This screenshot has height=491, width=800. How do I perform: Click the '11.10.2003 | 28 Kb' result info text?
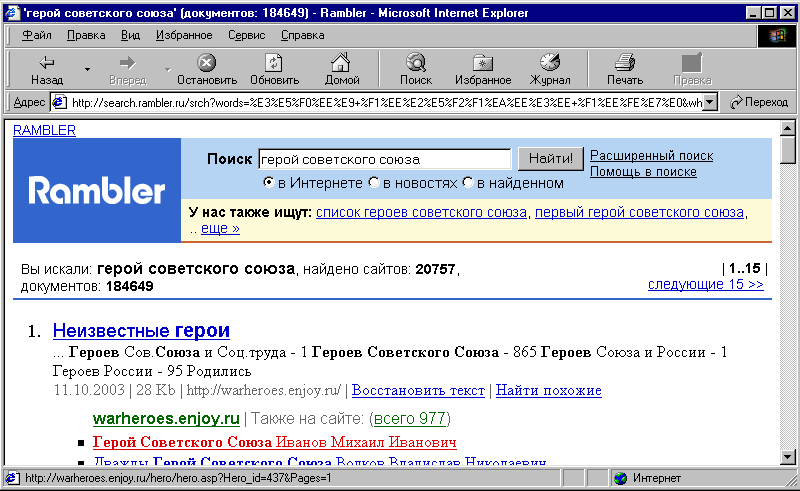[115, 390]
